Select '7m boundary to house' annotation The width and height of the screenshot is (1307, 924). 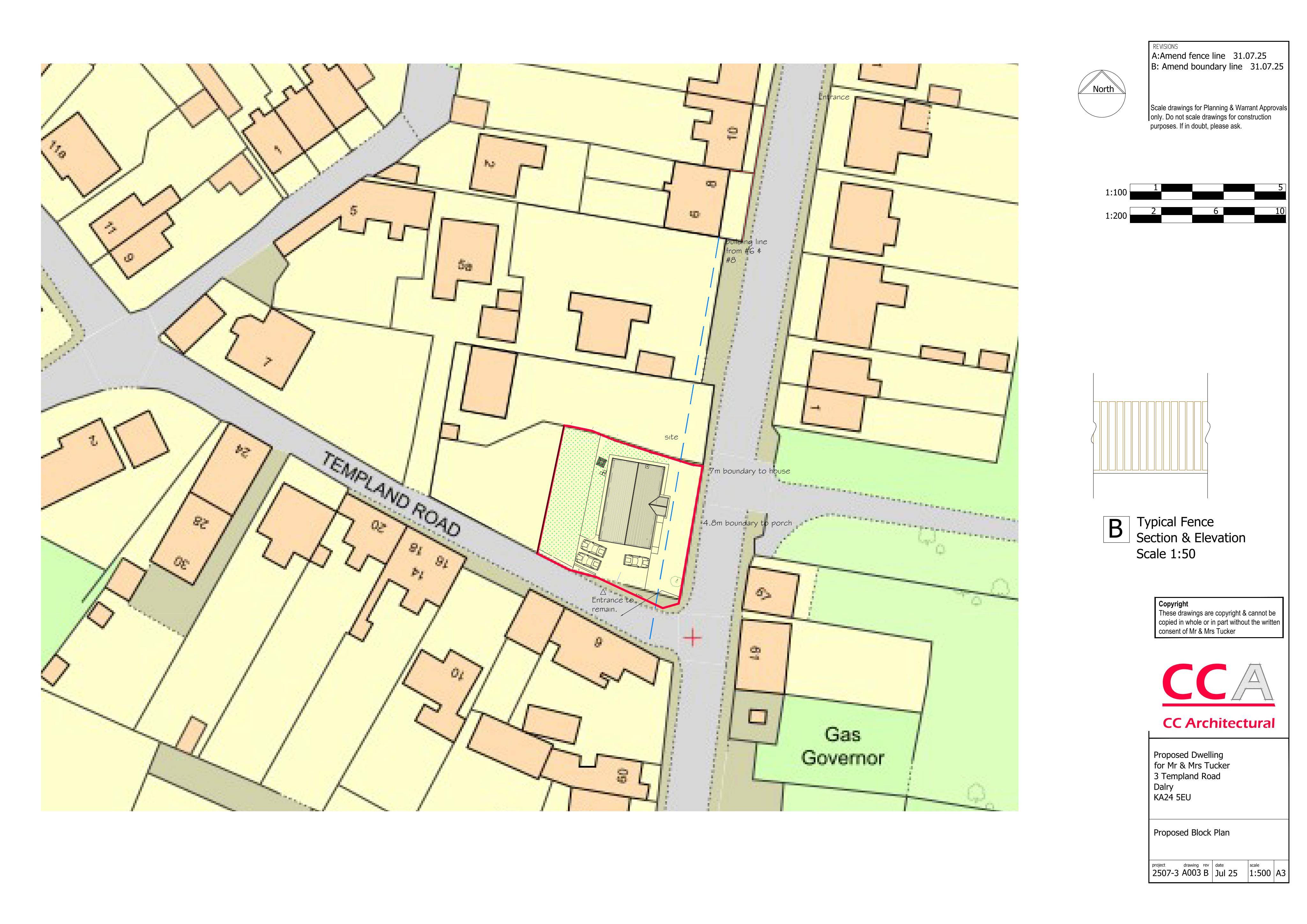point(749,471)
